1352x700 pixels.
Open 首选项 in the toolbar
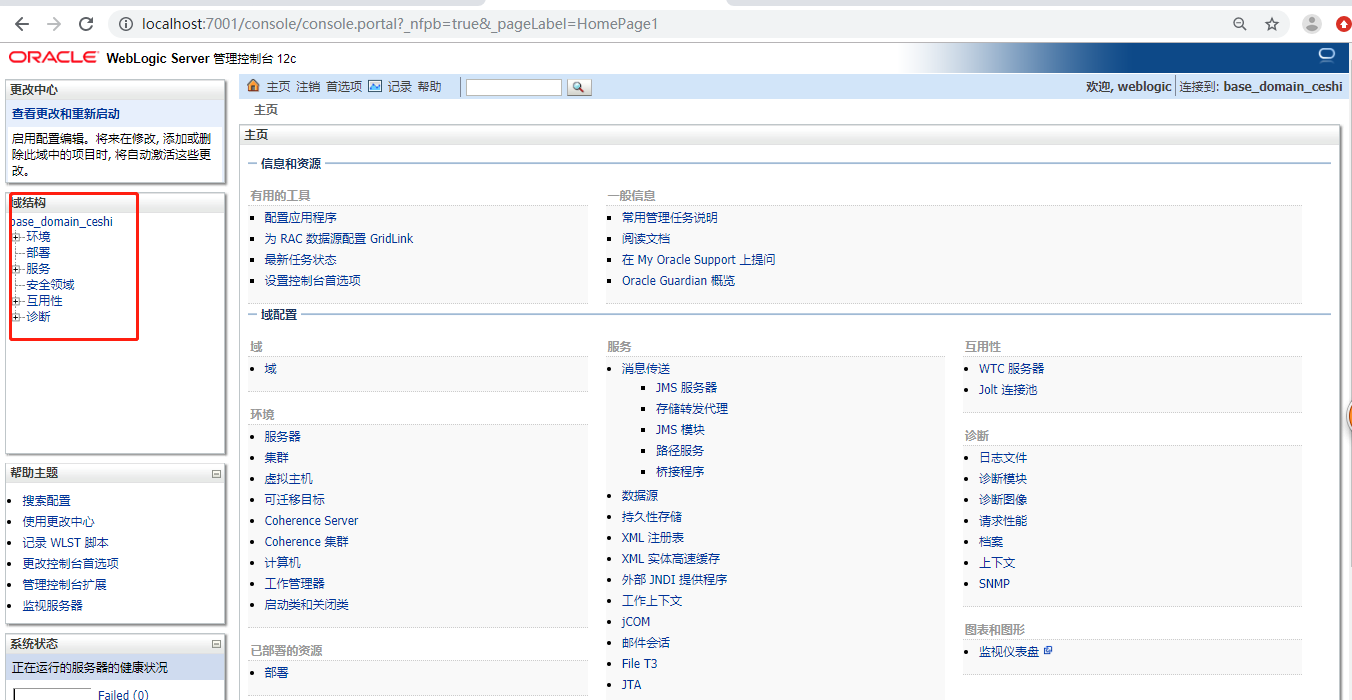pyautogui.click(x=344, y=87)
